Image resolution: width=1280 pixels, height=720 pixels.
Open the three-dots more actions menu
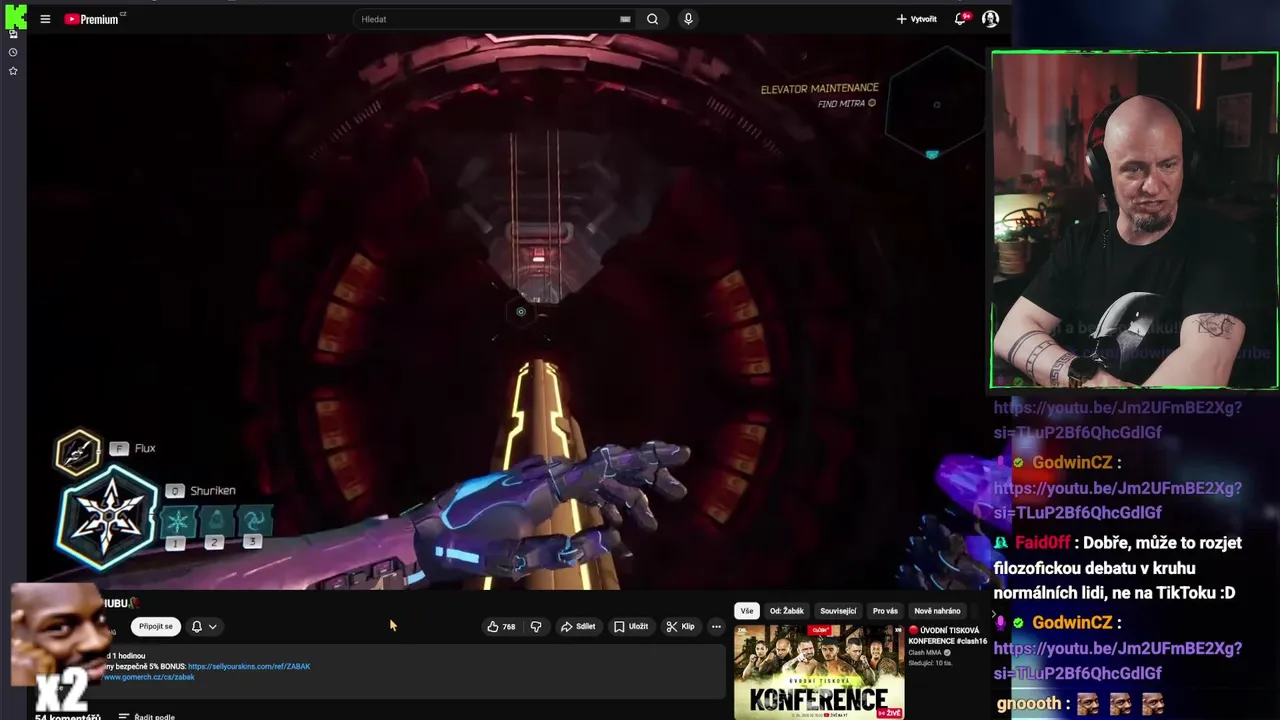point(716,626)
